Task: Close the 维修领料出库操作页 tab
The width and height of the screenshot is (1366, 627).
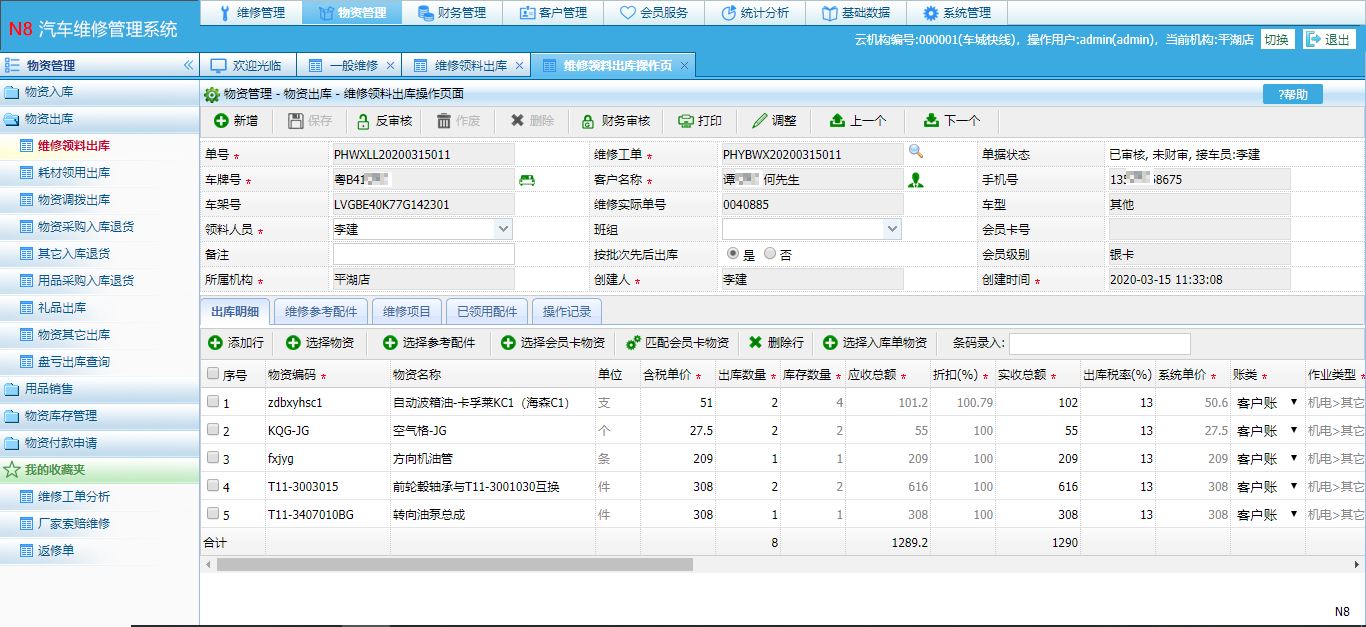Action: 684,65
